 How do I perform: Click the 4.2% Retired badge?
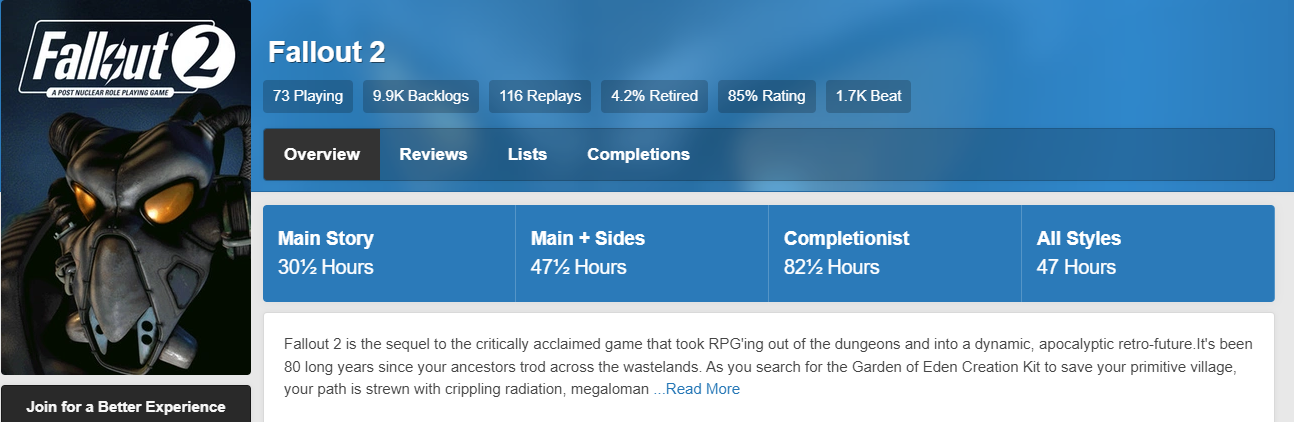pos(654,96)
